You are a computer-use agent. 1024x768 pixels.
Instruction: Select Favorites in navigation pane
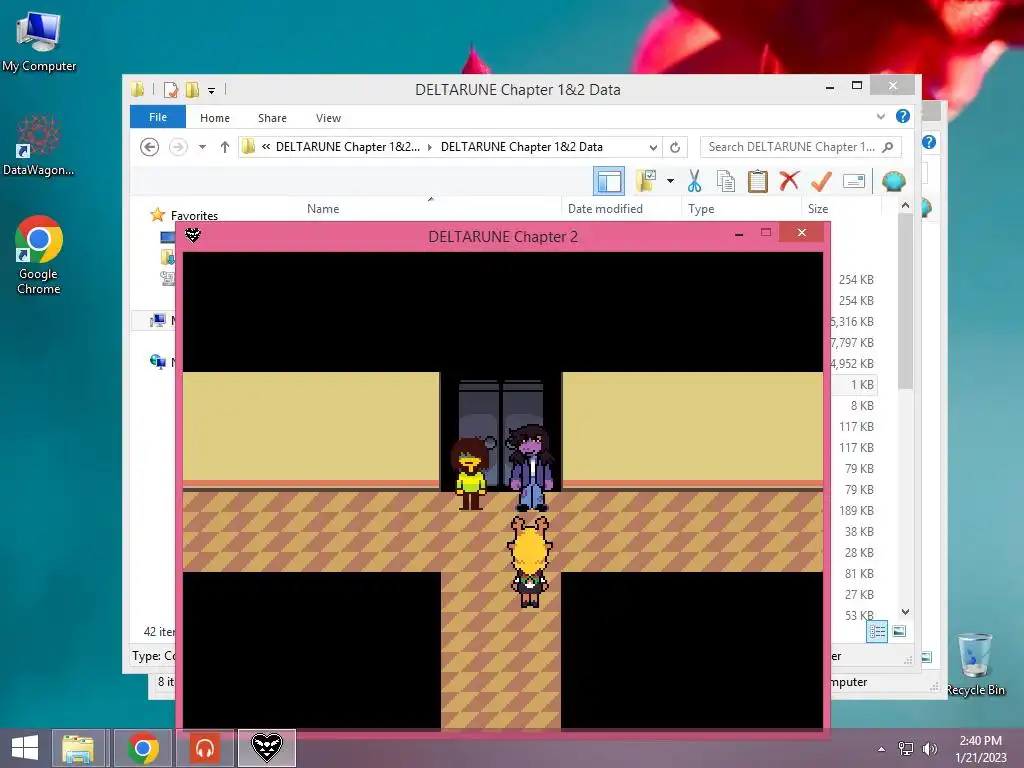tap(194, 216)
